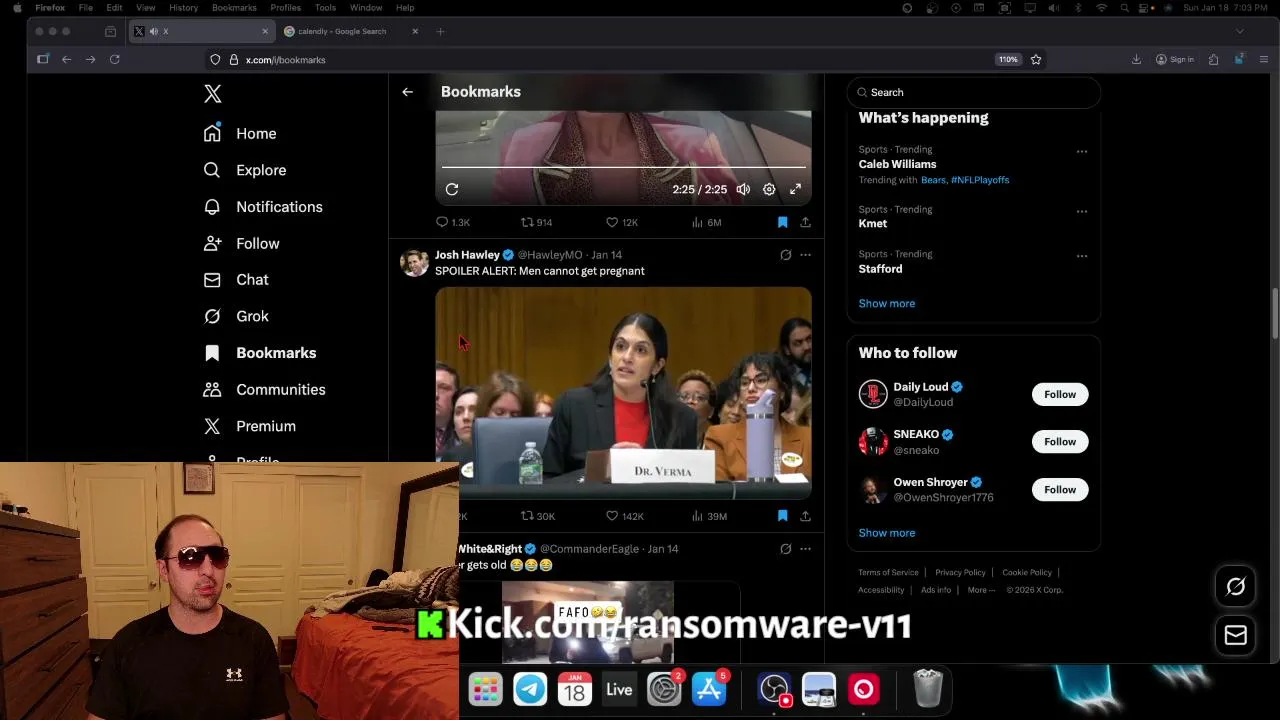Open Notifications in X sidebar
The width and height of the screenshot is (1280, 720).
(263, 207)
